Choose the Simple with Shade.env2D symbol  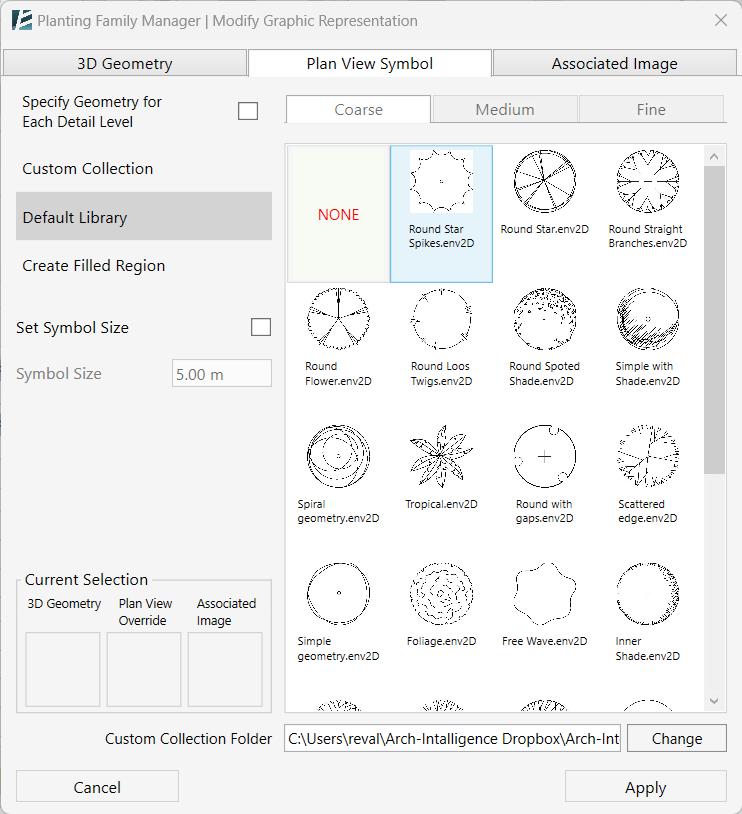coord(647,319)
